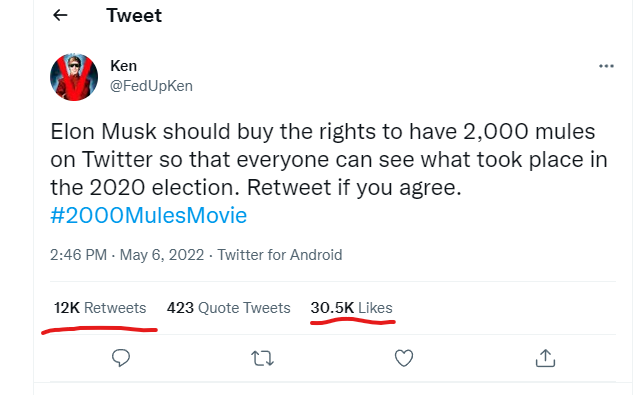The height and width of the screenshot is (395, 643).
Task: Open the three-dot more options menu
Action: pos(606,66)
